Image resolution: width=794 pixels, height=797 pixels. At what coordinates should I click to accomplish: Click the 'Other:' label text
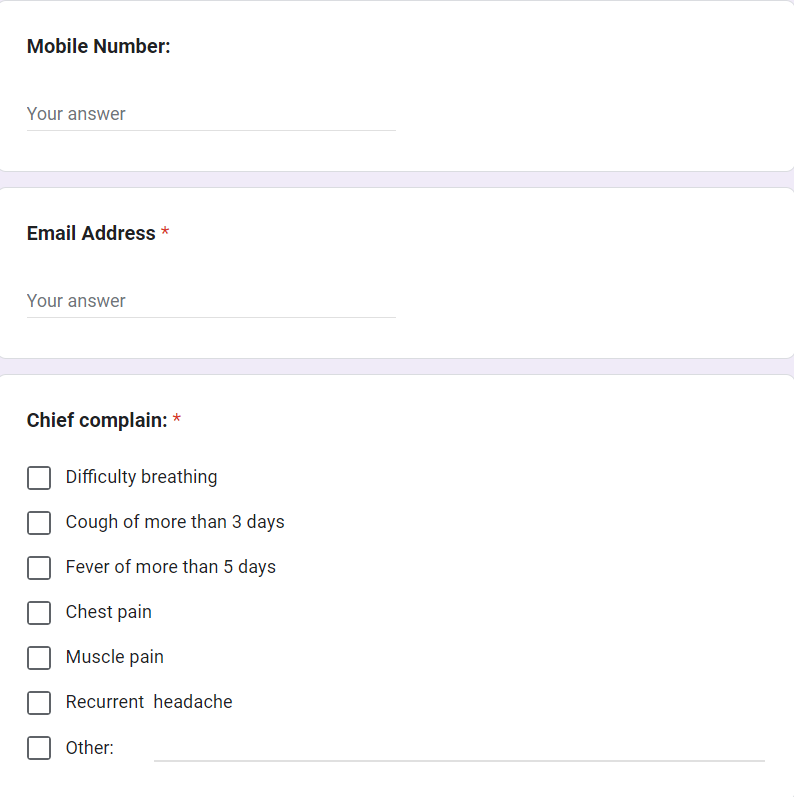pos(90,747)
